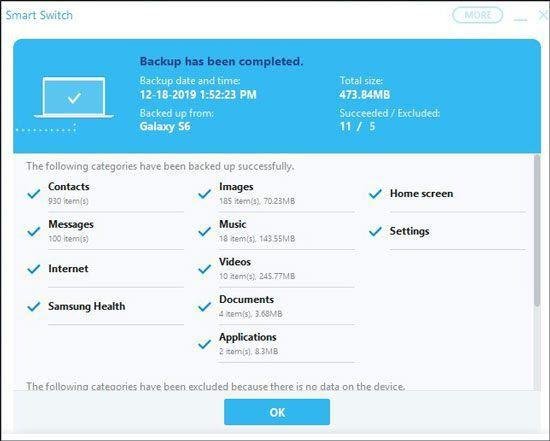Open the MORE menu button

pos(477,15)
